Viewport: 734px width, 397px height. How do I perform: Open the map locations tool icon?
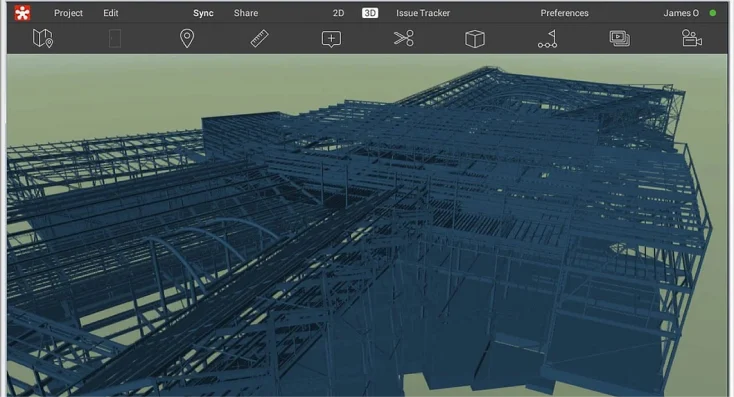click(43, 38)
